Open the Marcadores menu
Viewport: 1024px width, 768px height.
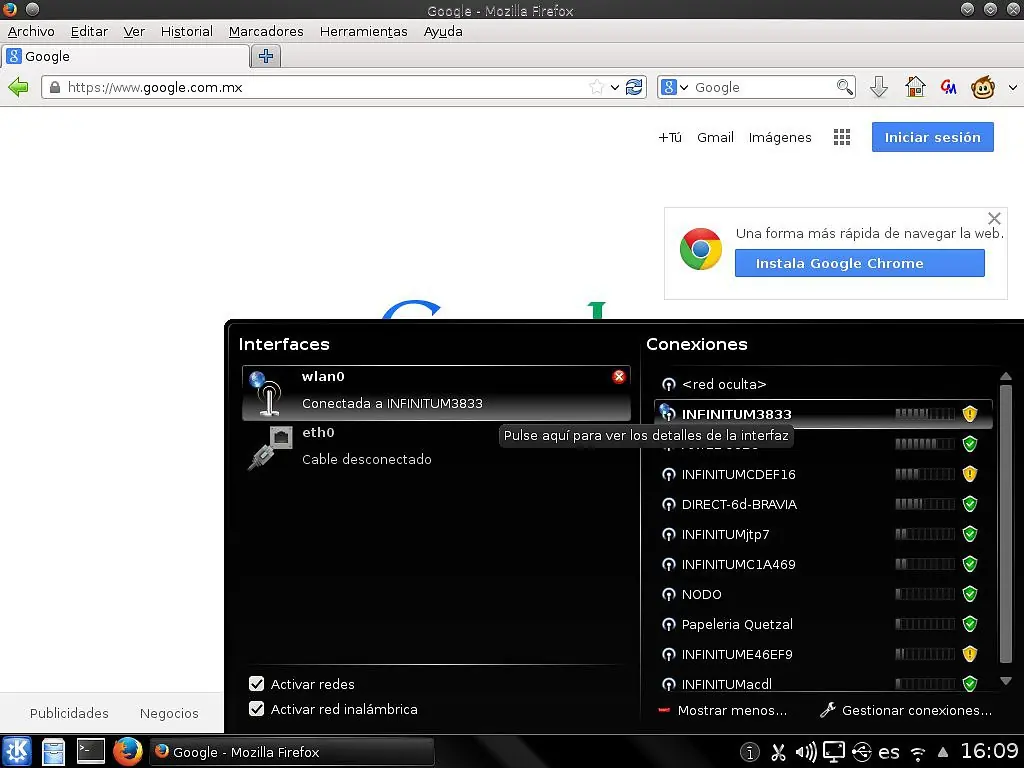point(266,31)
